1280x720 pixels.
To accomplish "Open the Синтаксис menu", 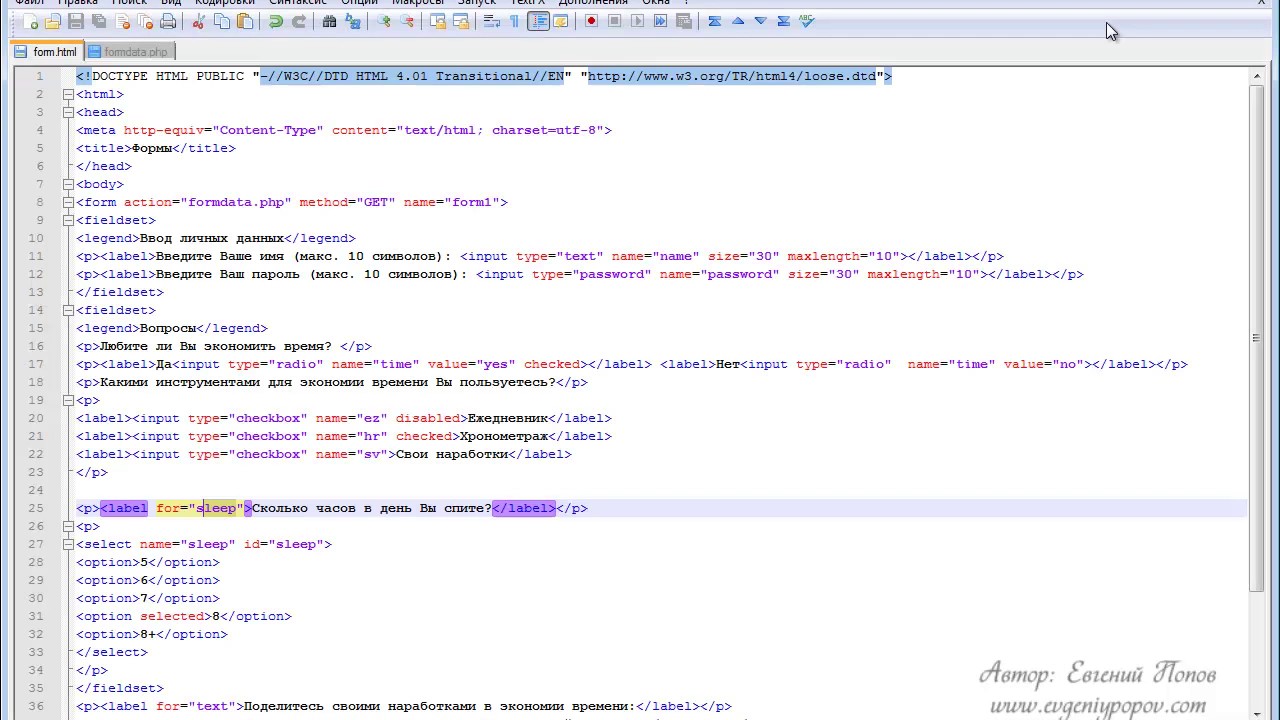I will tap(297, 3).
